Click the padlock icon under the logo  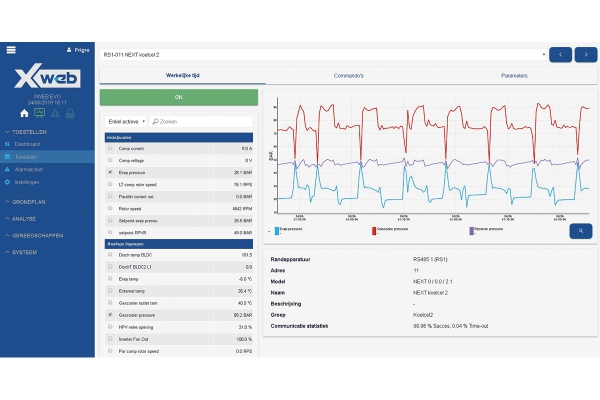(70, 113)
